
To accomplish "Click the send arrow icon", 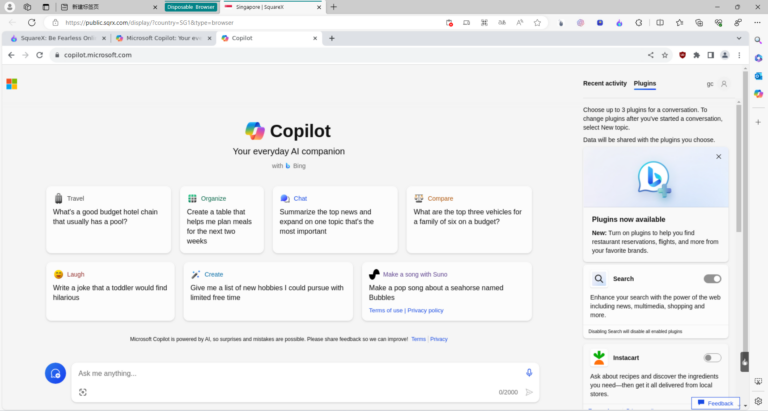I will tap(529, 392).
